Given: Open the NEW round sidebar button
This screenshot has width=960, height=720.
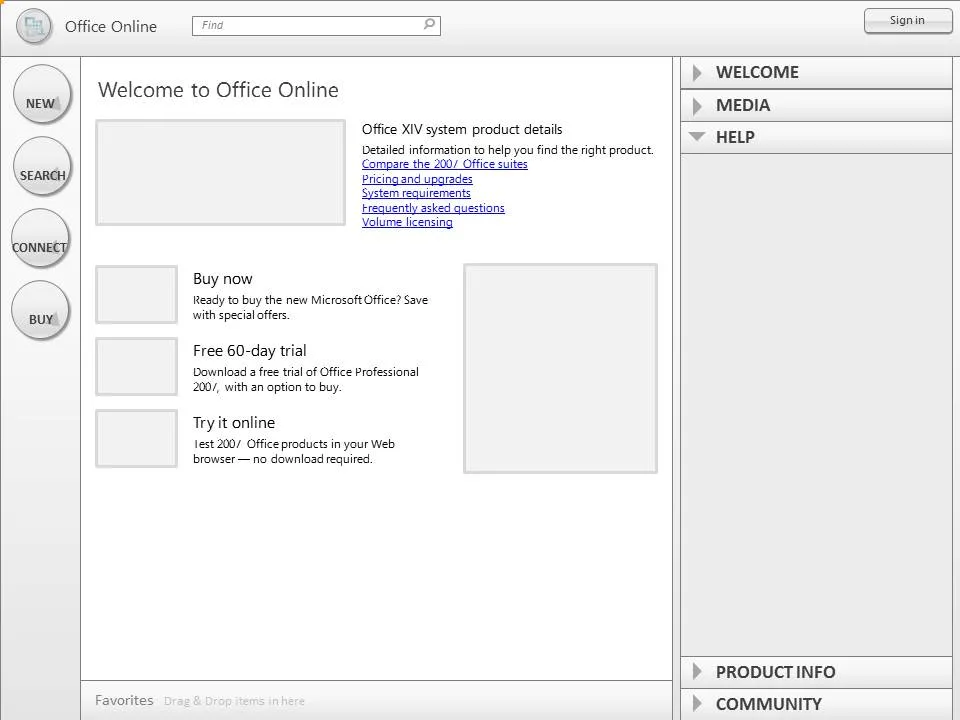Looking at the screenshot, I should tap(42, 94).
